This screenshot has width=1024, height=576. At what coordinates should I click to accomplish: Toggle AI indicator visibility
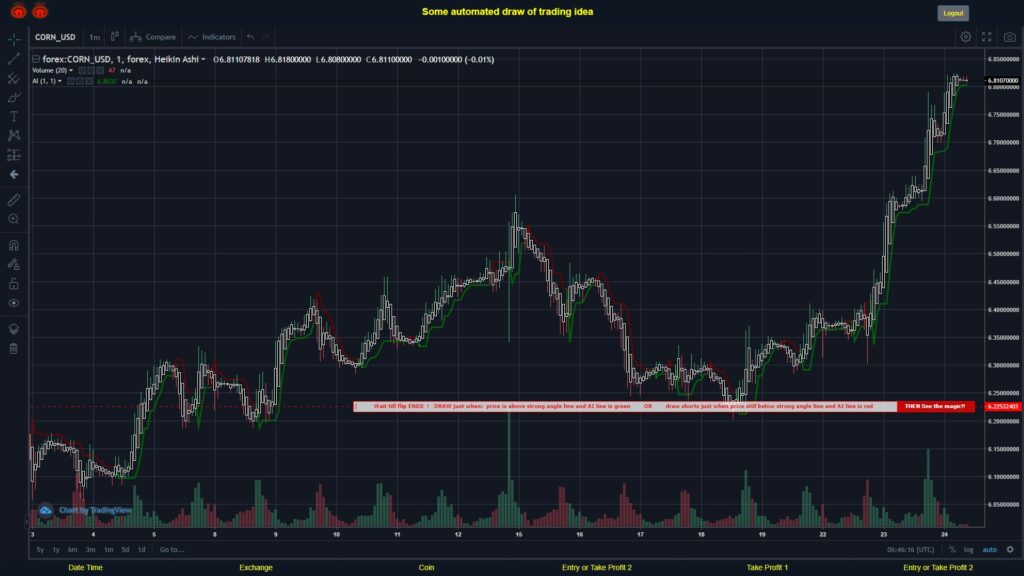point(71,82)
